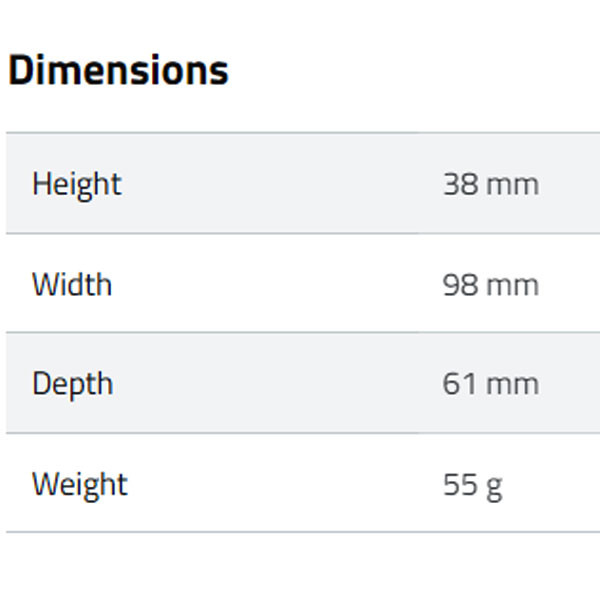
Task: Click the number 55 in Weight row
Action: tap(460, 484)
